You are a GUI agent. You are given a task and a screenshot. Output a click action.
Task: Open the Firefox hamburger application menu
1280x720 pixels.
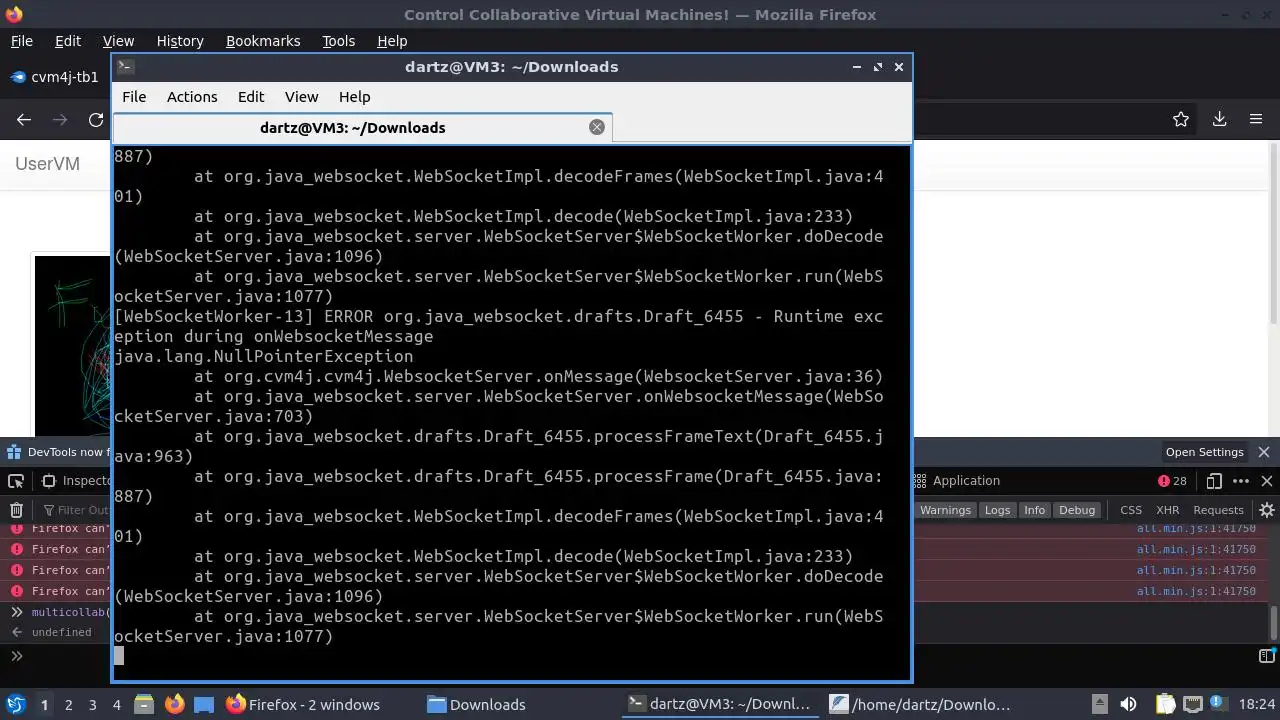(x=1256, y=119)
